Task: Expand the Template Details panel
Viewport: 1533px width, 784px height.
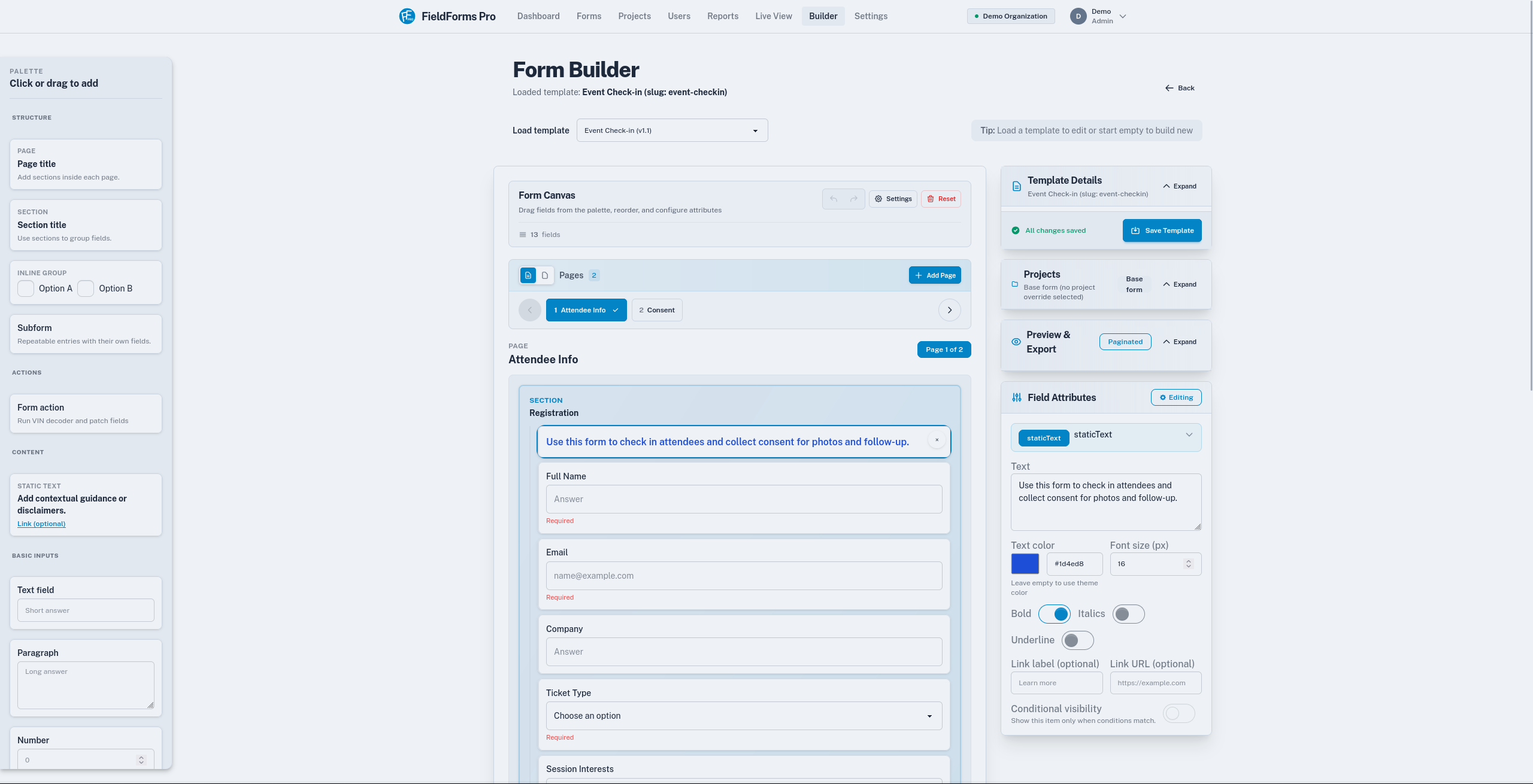Action: click(1180, 186)
